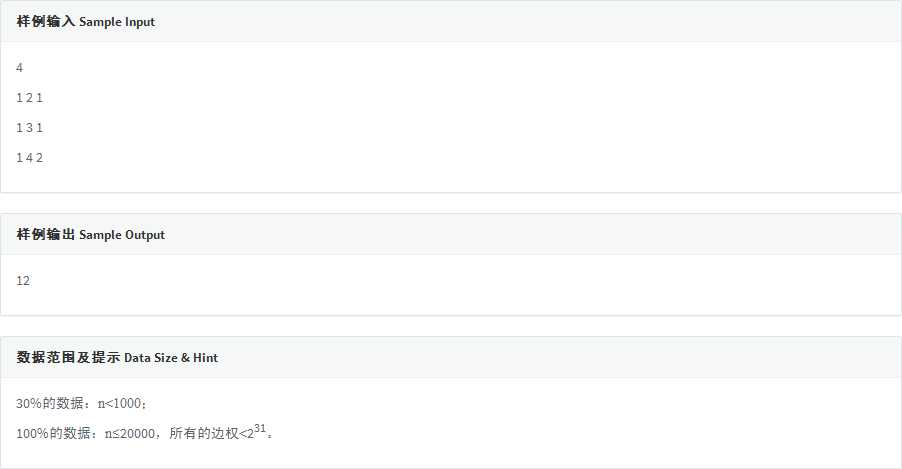Click the sample input line 1 3 1
Image resolution: width=902 pixels, height=469 pixels.
(x=29, y=128)
